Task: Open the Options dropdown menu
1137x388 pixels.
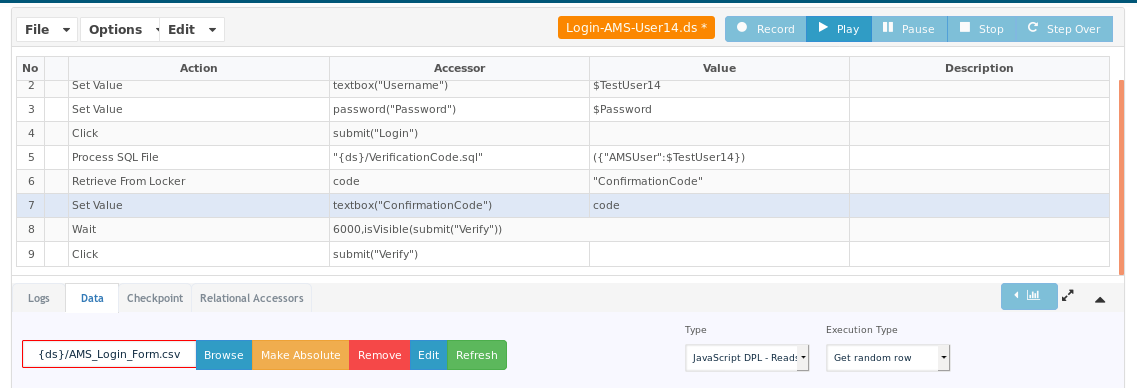Action: tap(120, 30)
